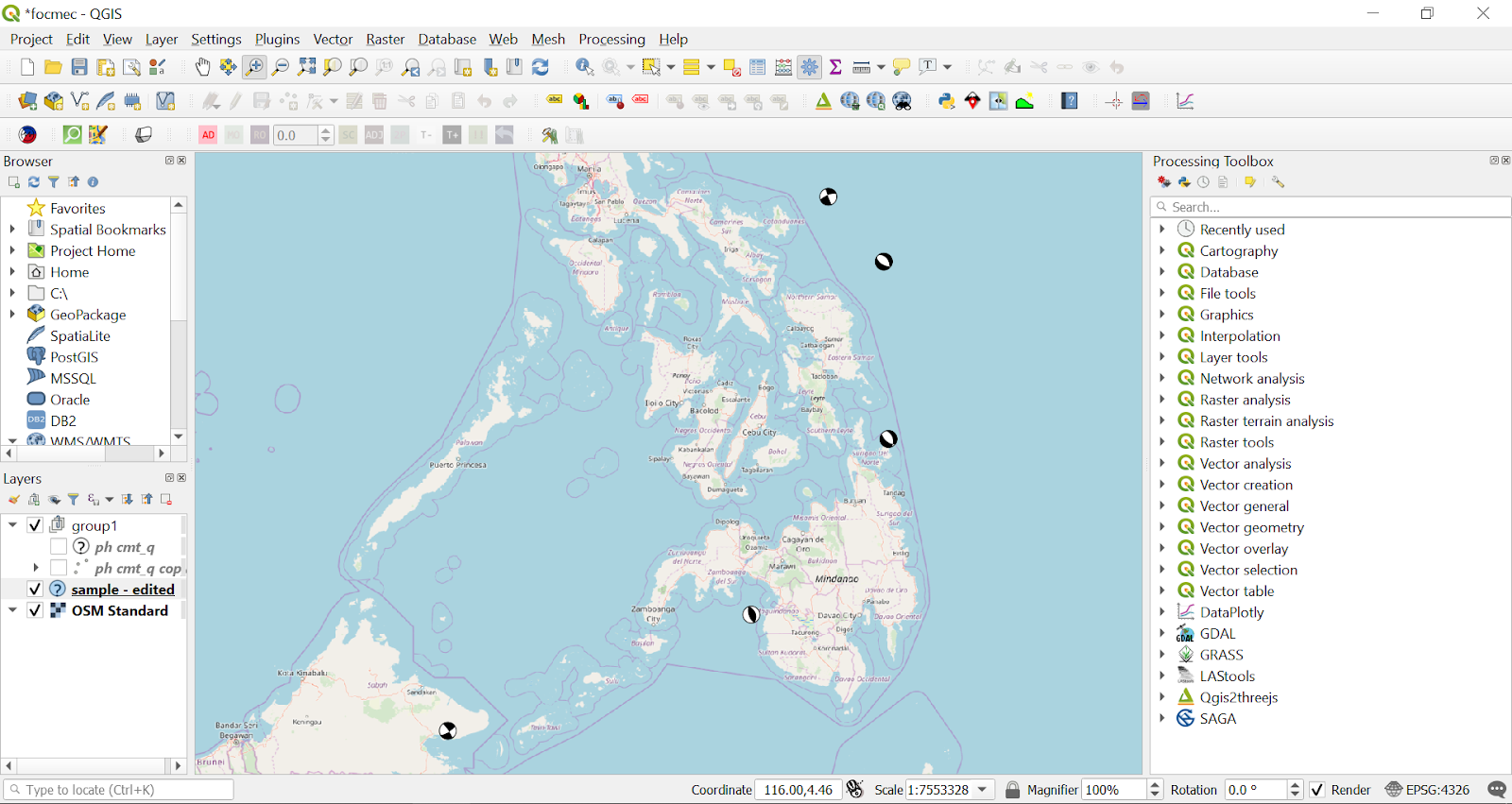Open the scale dropdown list
Image resolution: width=1512 pixels, height=804 pixels.
click(983, 790)
